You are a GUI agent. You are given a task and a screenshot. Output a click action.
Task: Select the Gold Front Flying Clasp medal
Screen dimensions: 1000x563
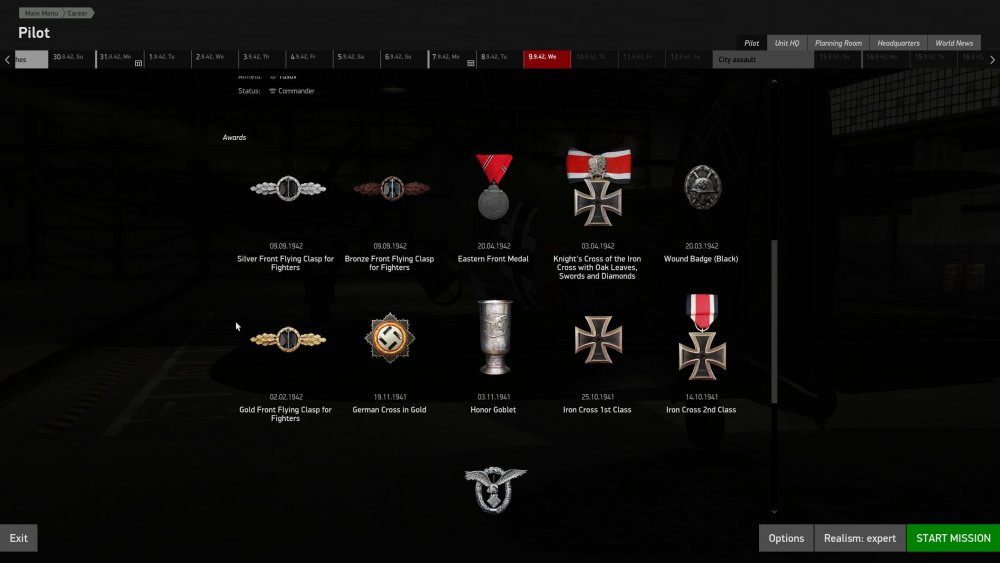pos(288,339)
